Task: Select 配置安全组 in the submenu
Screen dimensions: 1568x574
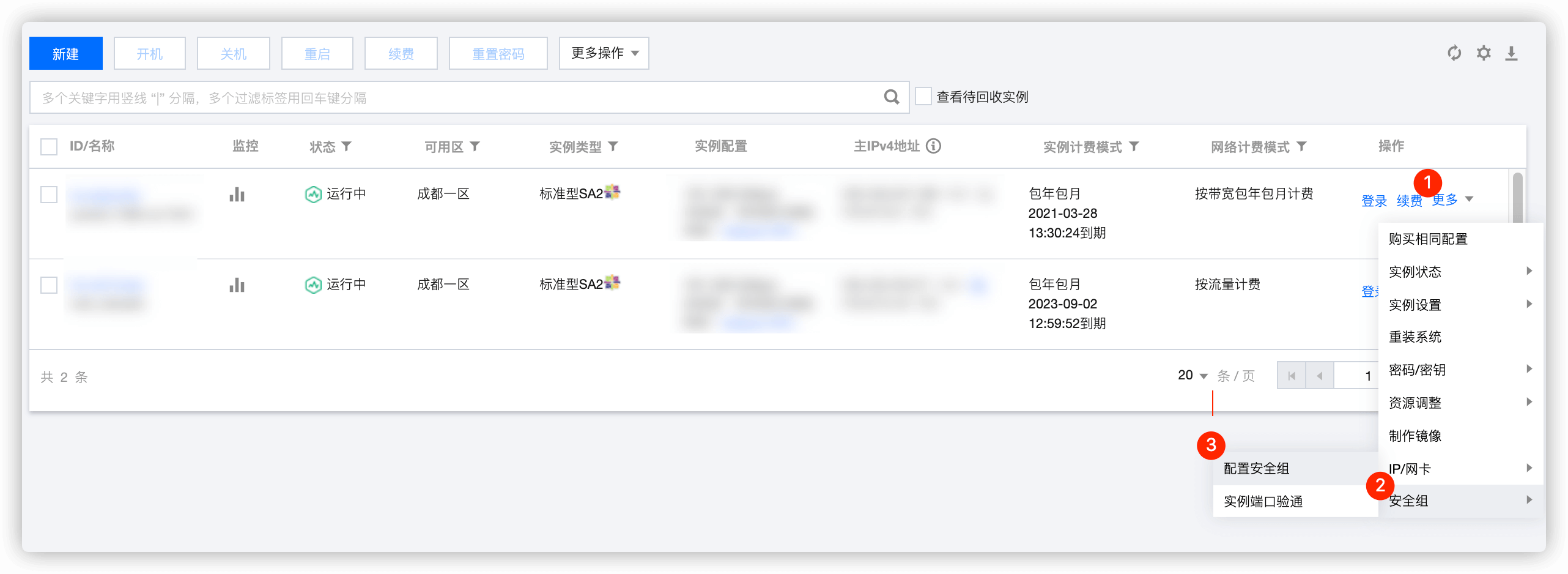Action: point(1295,468)
